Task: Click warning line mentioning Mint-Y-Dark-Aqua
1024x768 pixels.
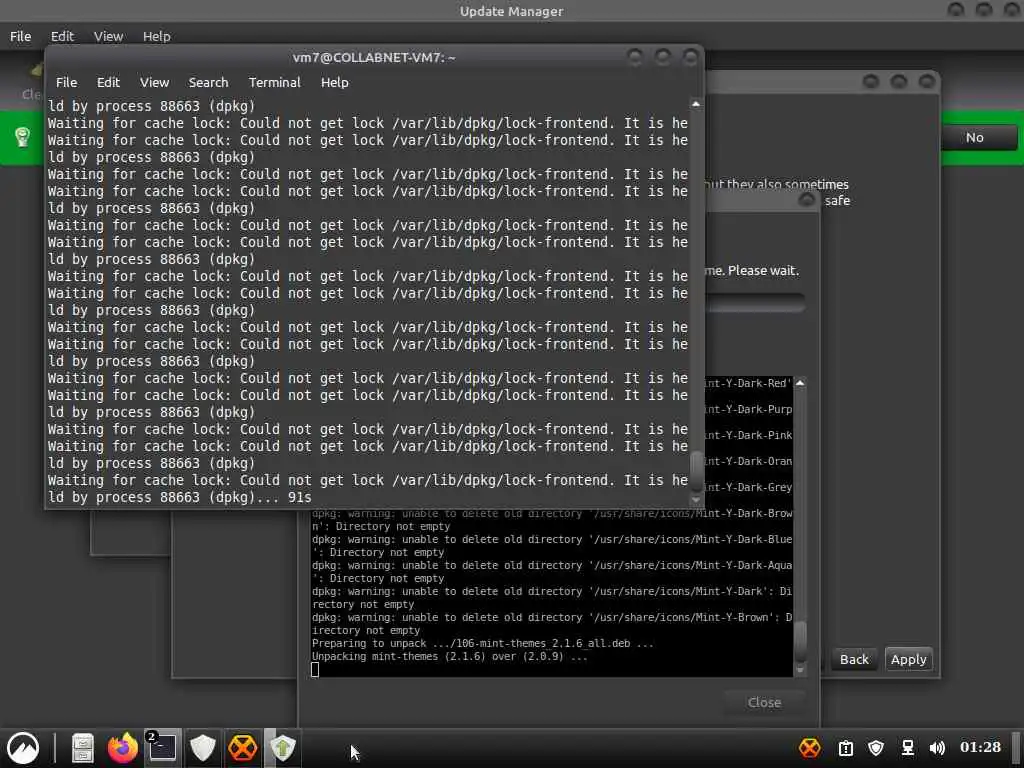Action: 552,571
